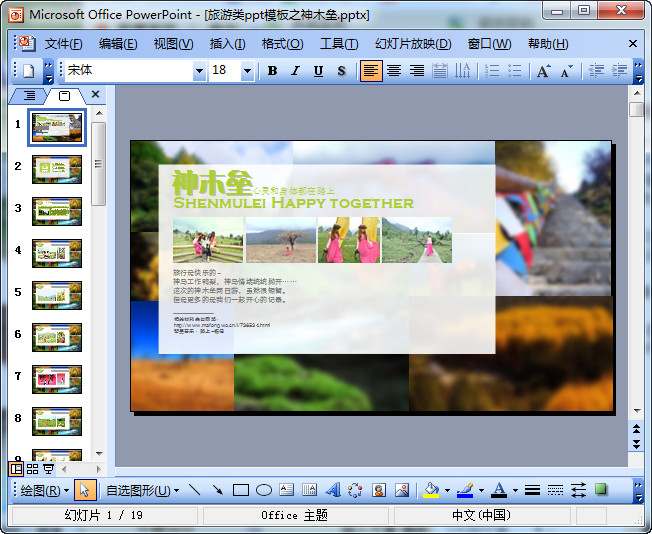Decrease font size
The width and height of the screenshot is (652, 534).
coord(566,71)
